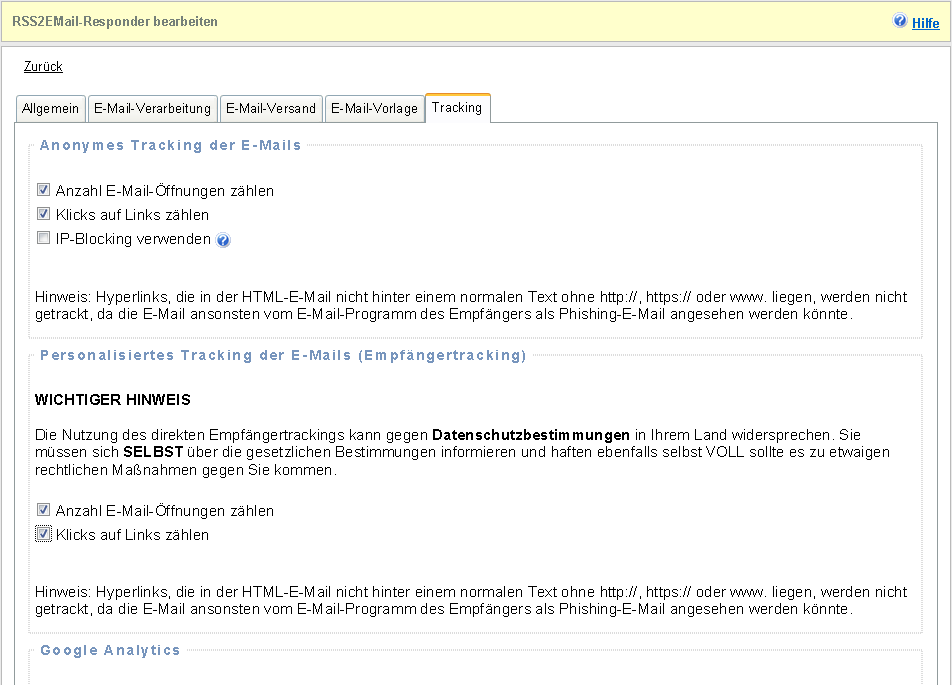Click the 'RSS2EMail-Responder bearbeiten' page title
This screenshot has width=952, height=685.
[114, 21]
